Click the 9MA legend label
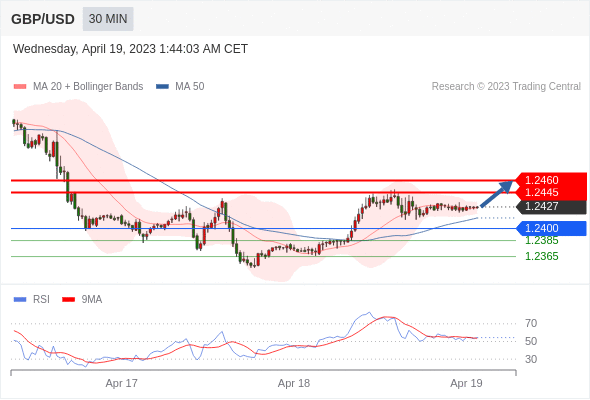Viewport: 590px width, 400px height. pos(92,300)
